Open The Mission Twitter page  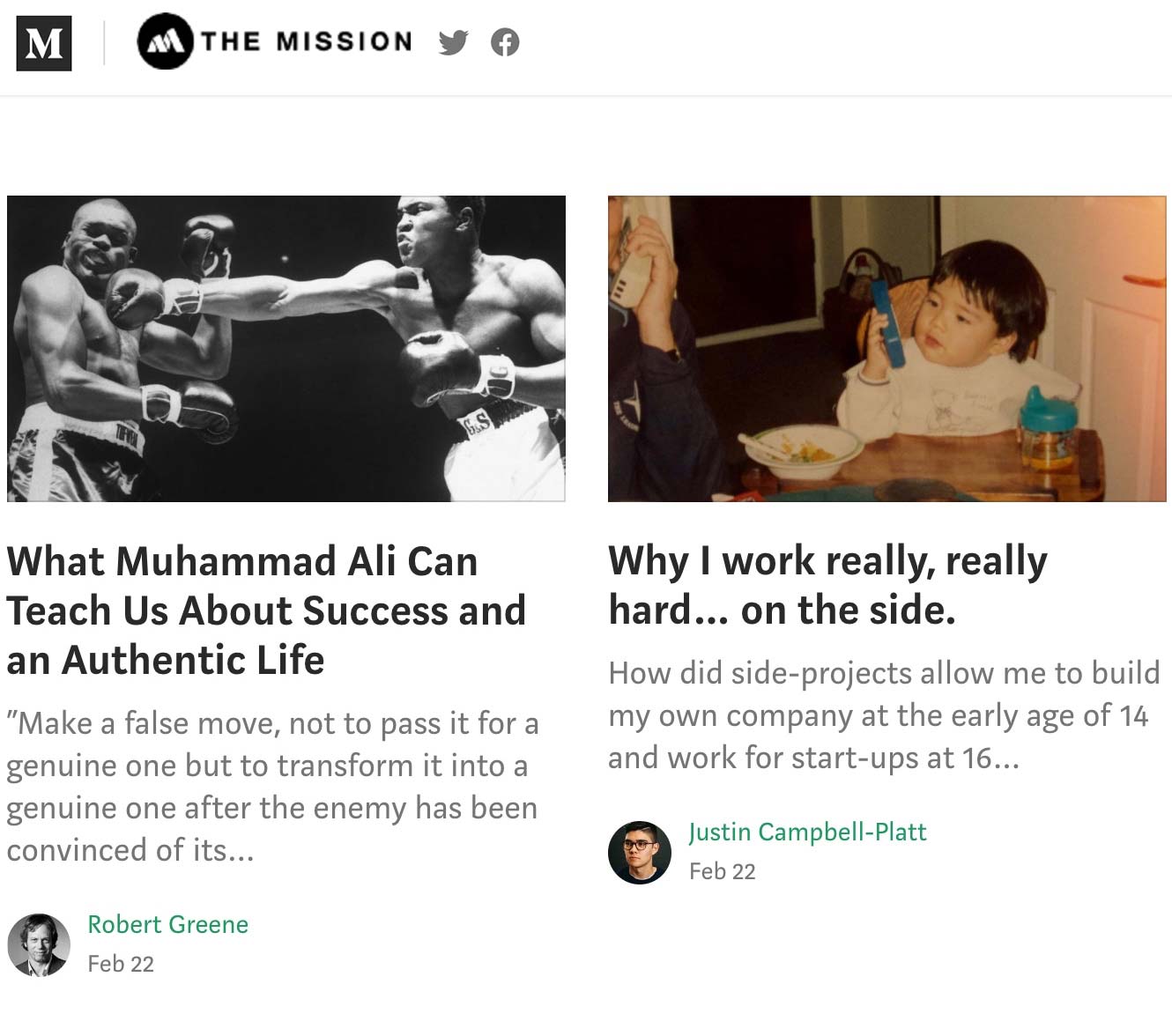pos(453,42)
